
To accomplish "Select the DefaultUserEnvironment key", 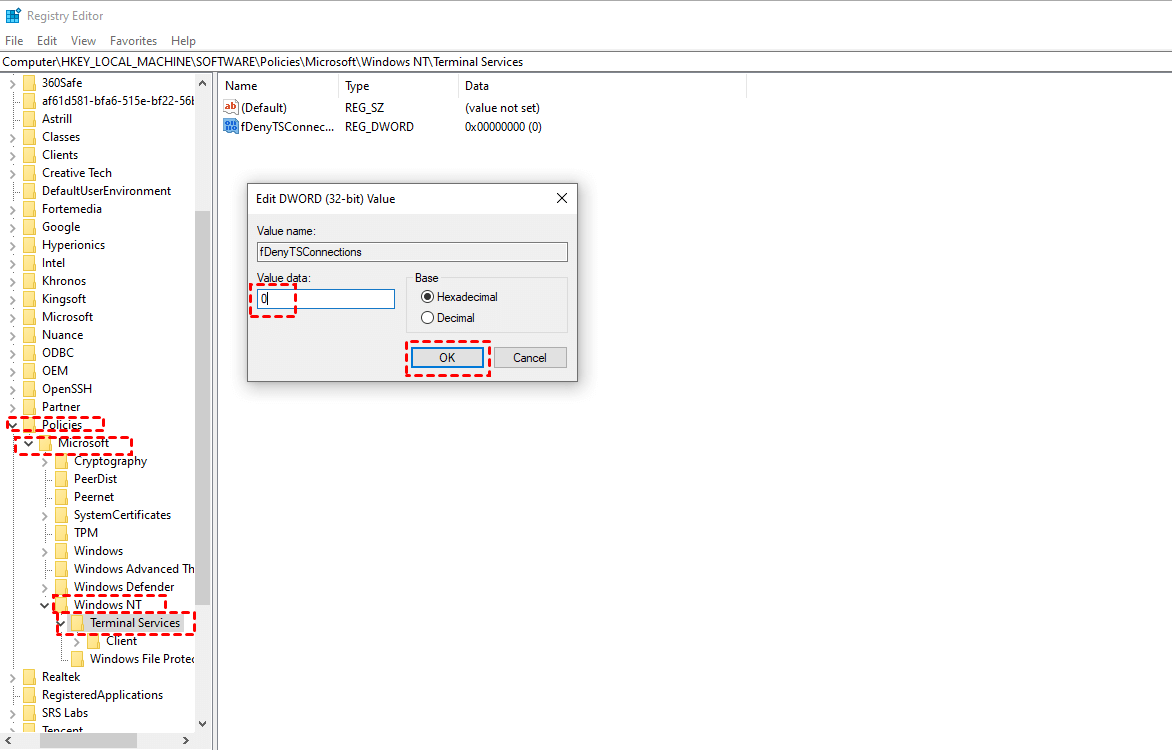I will pos(106,191).
